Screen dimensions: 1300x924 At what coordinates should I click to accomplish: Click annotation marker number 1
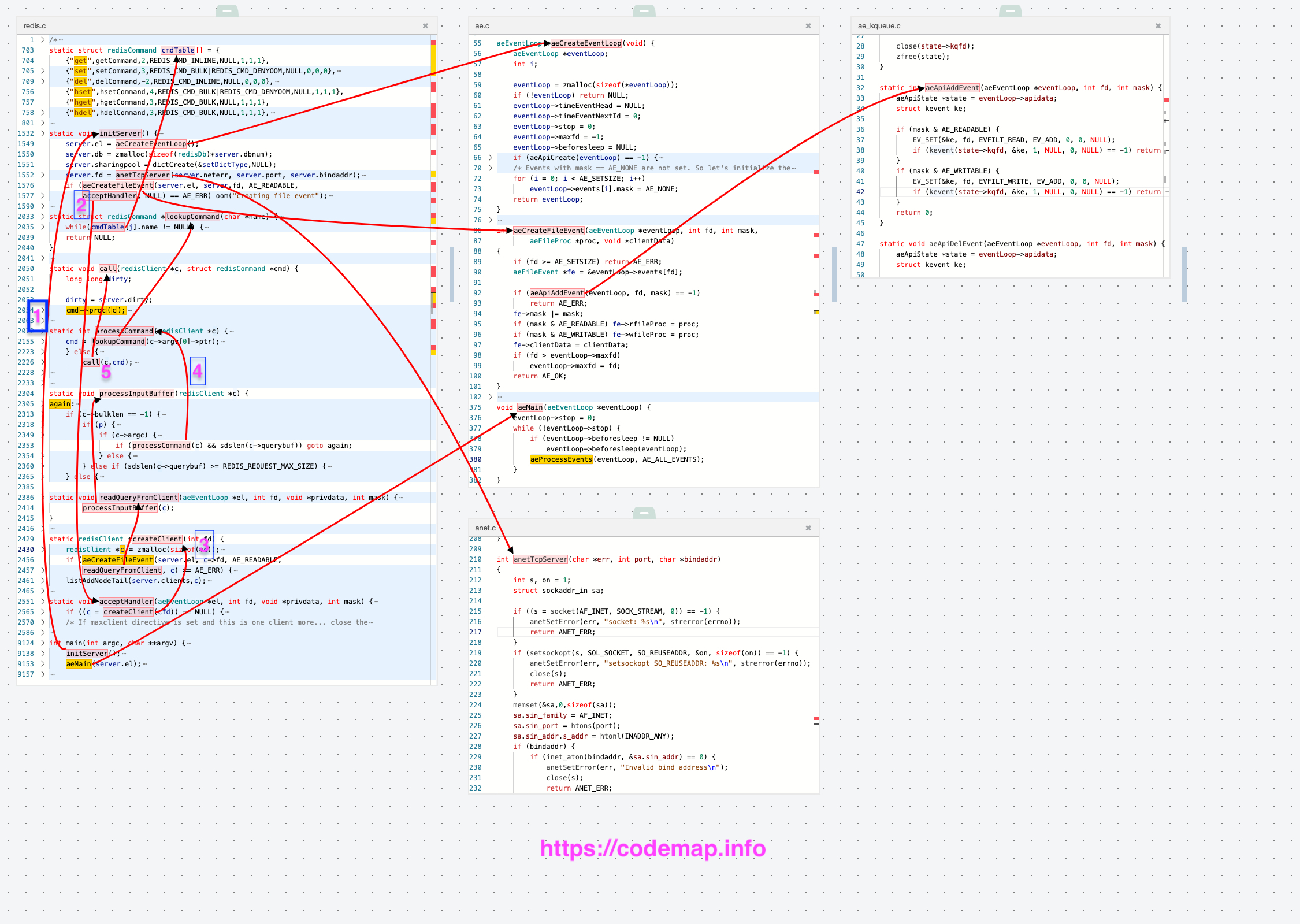[x=38, y=316]
